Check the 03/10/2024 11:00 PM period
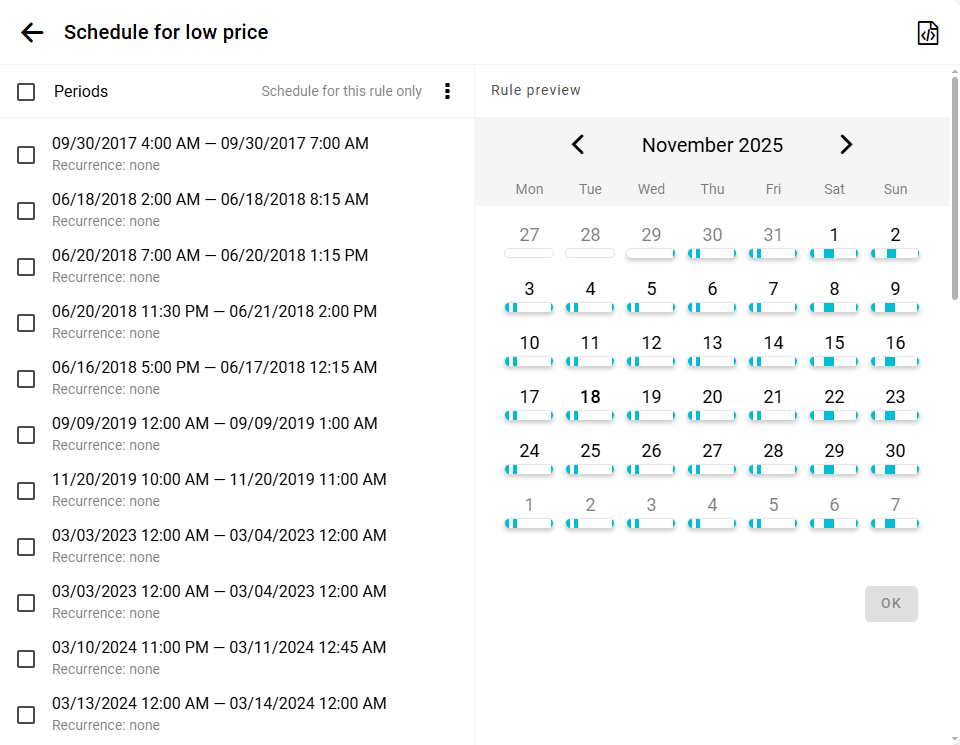 26,659
